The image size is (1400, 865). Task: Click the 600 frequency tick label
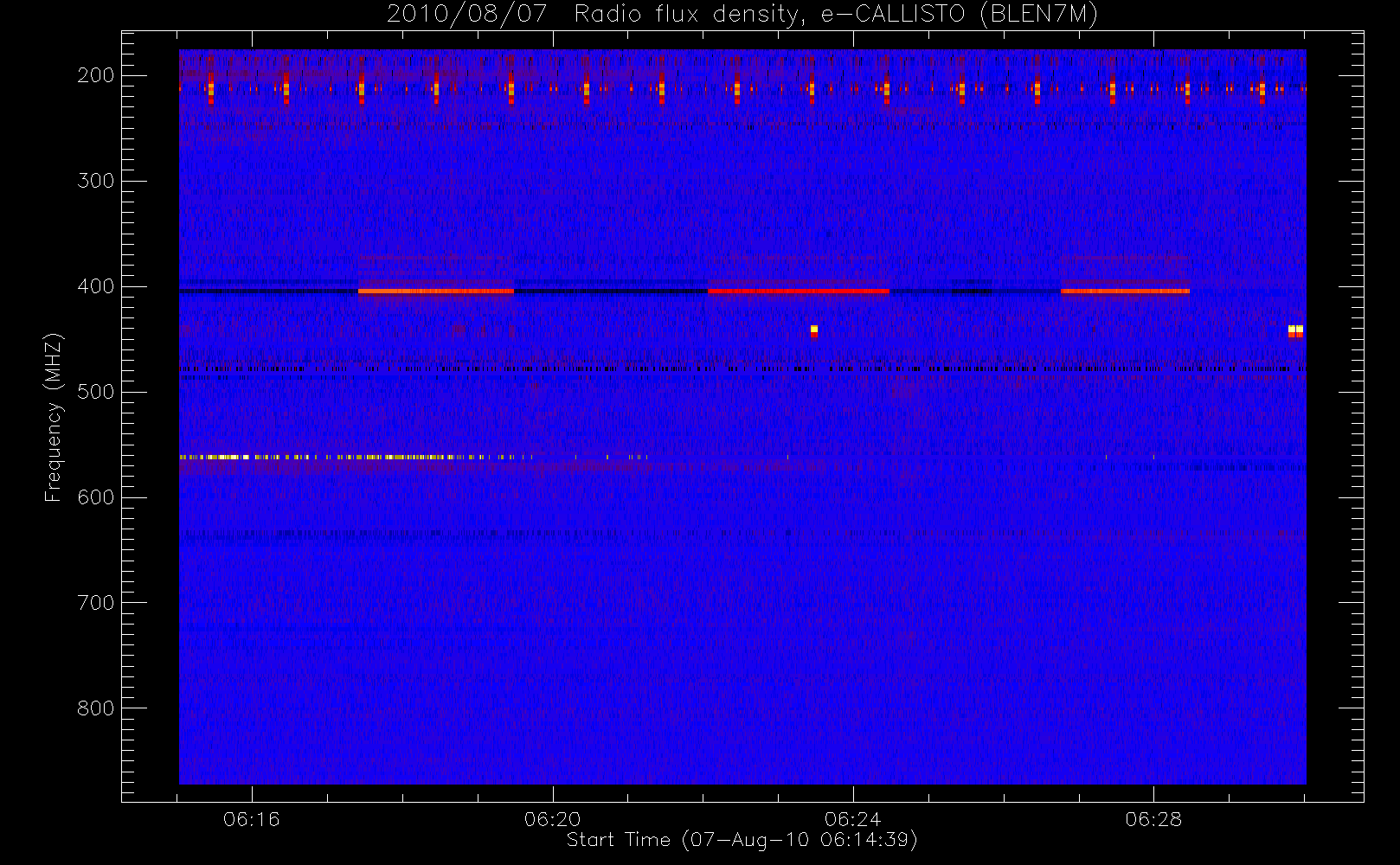96,497
